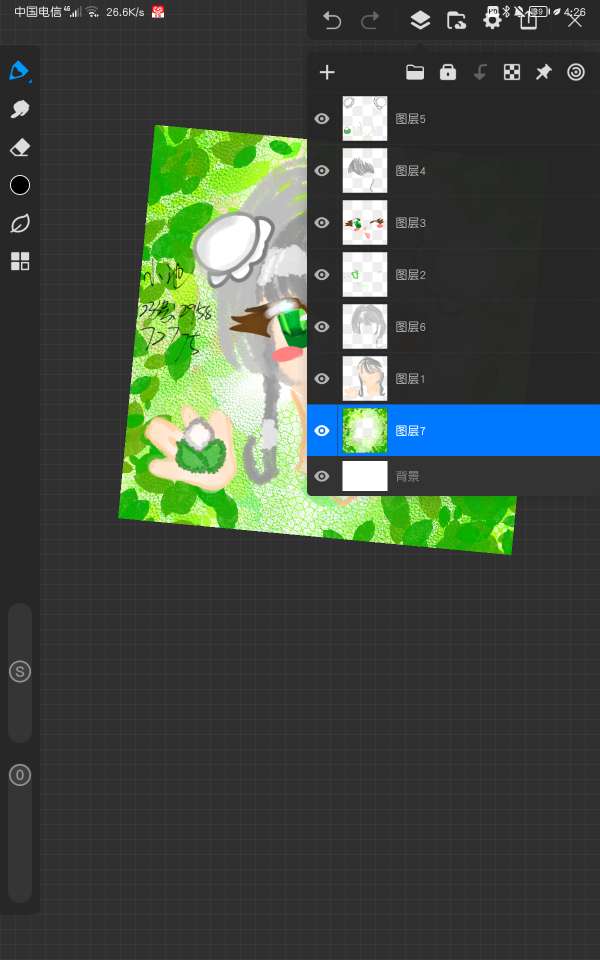This screenshot has width=600, height=960.
Task: Open the project gallery cloud folder
Action: (456, 21)
